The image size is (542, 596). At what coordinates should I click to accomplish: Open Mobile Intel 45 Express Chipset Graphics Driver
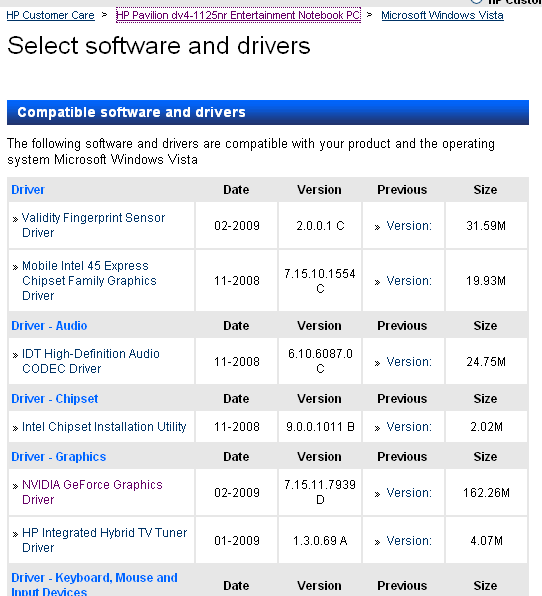[89, 281]
